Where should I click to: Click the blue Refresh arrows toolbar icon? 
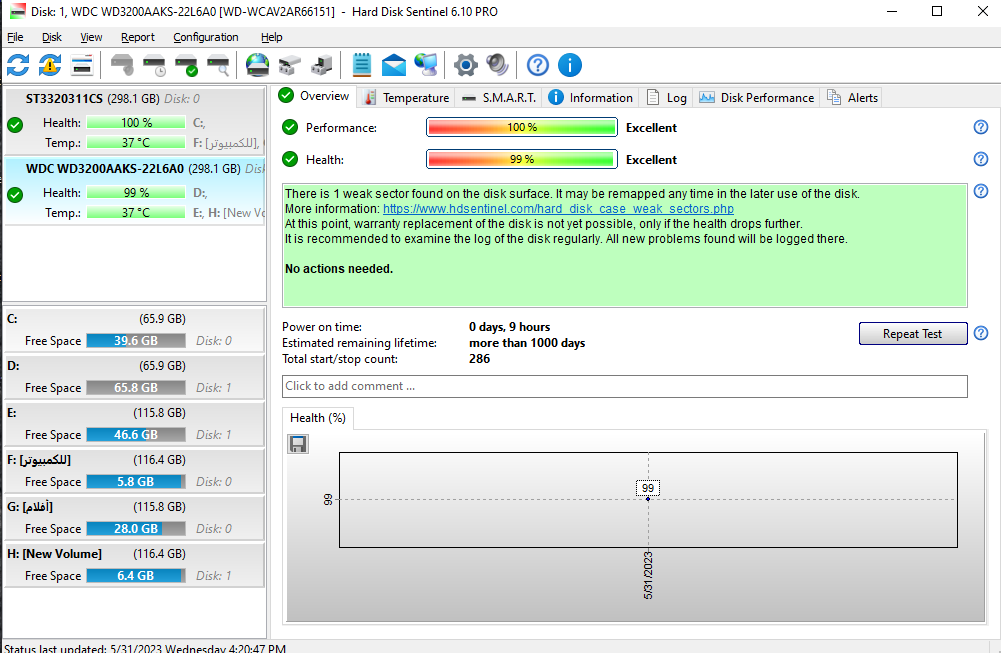[18, 66]
